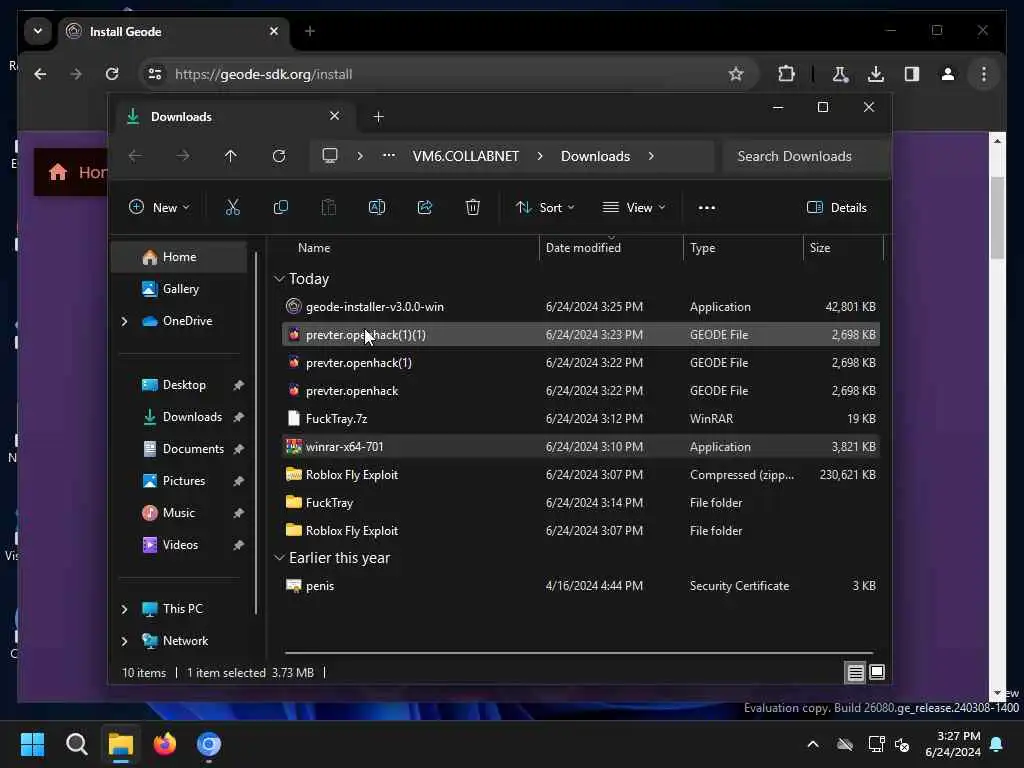Select the FuckTray.7z archive file
The width and height of the screenshot is (1024, 768).
pyautogui.click(x=581, y=419)
